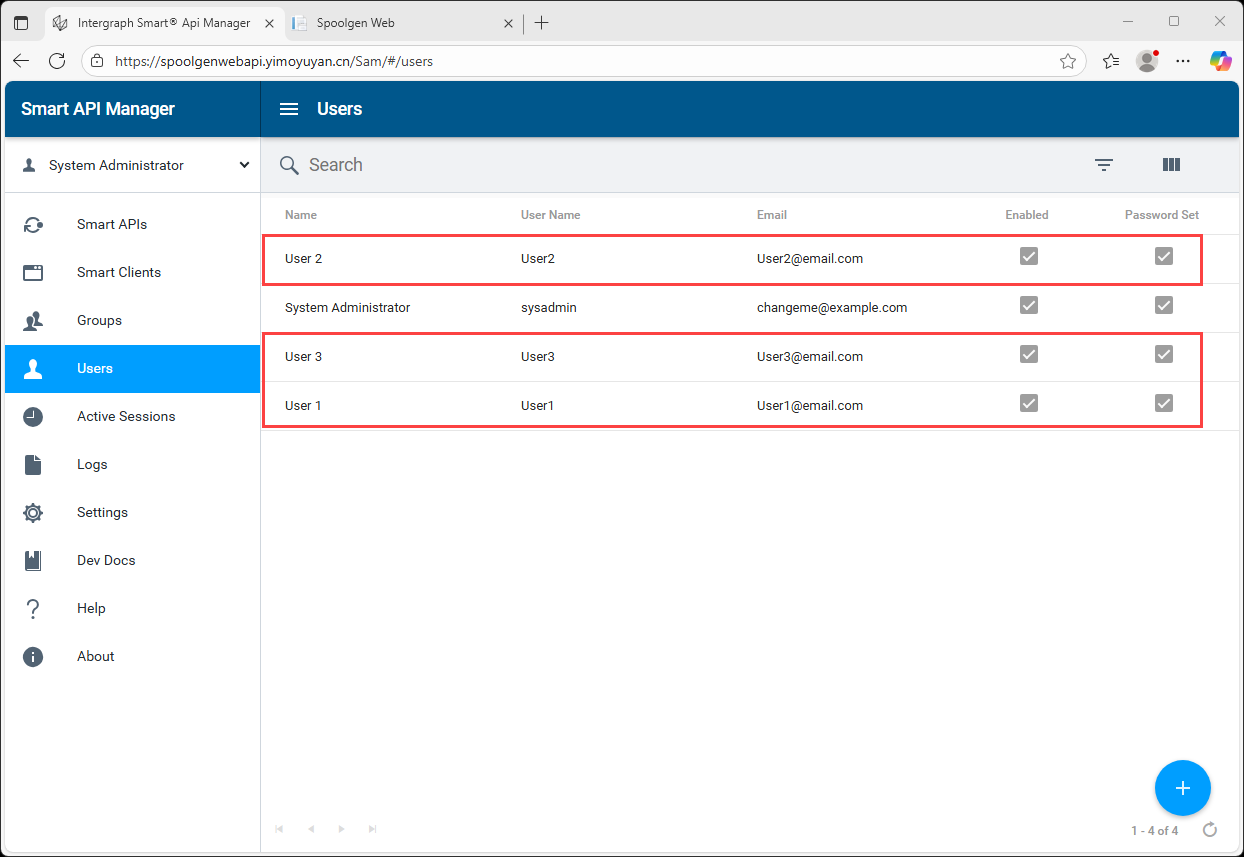This screenshot has height=857, width=1244.
Task: Open the hamburger menu beside Users title
Action: pyautogui.click(x=289, y=109)
